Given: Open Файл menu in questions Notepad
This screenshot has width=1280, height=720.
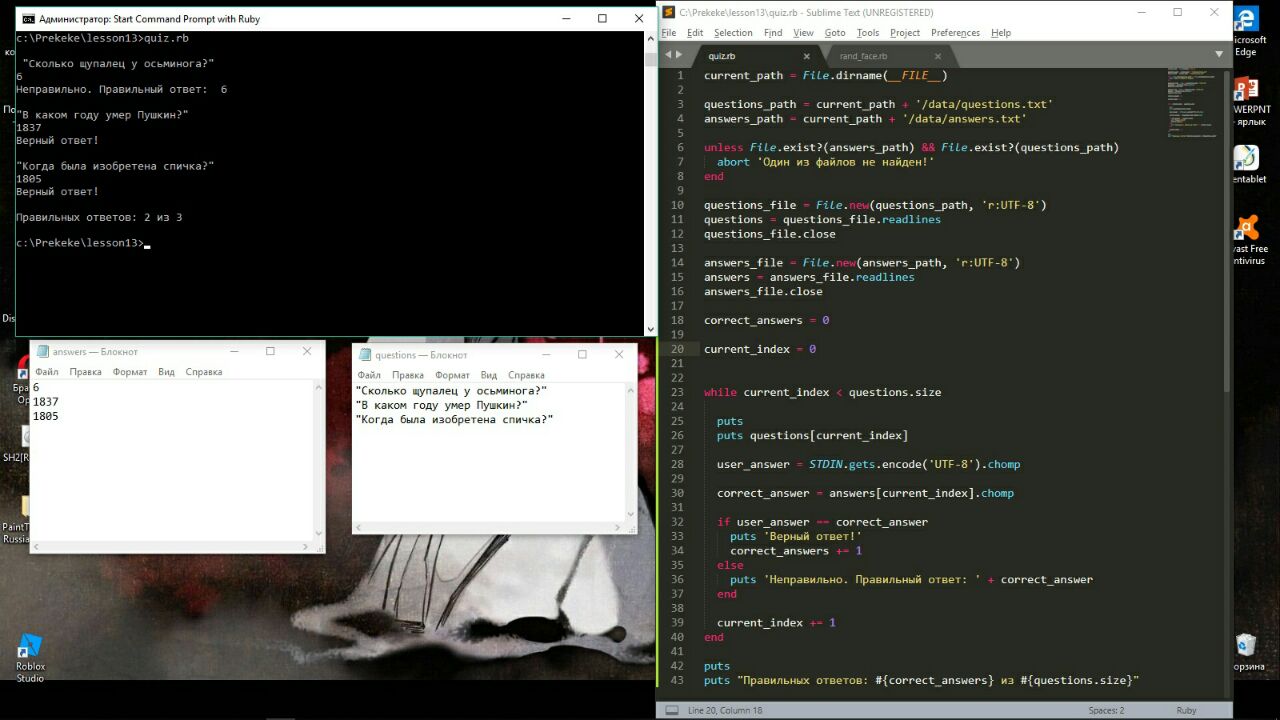Looking at the screenshot, I should (x=369, y=375).
